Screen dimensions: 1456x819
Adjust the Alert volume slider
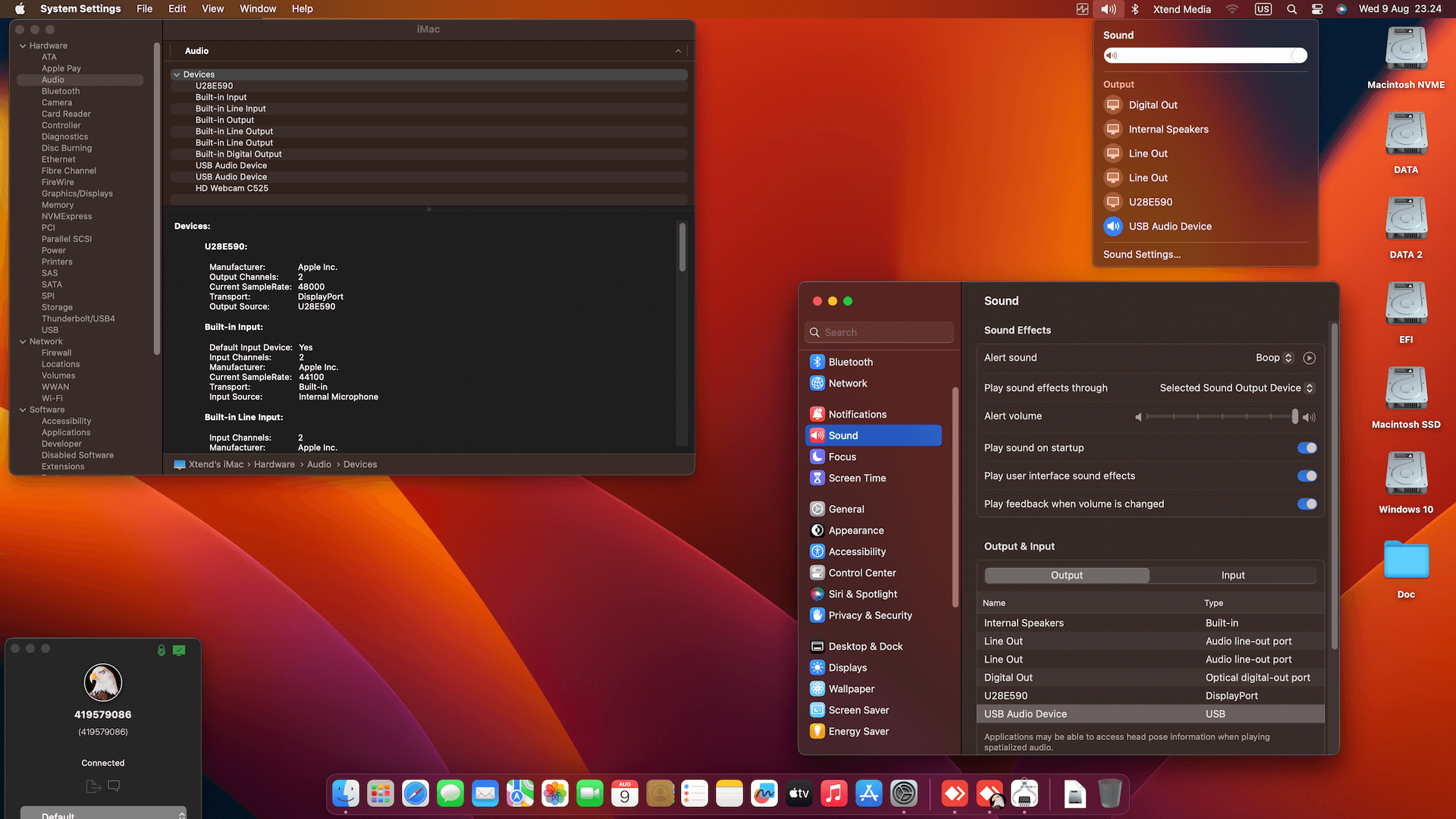[x=1221, y=416]
